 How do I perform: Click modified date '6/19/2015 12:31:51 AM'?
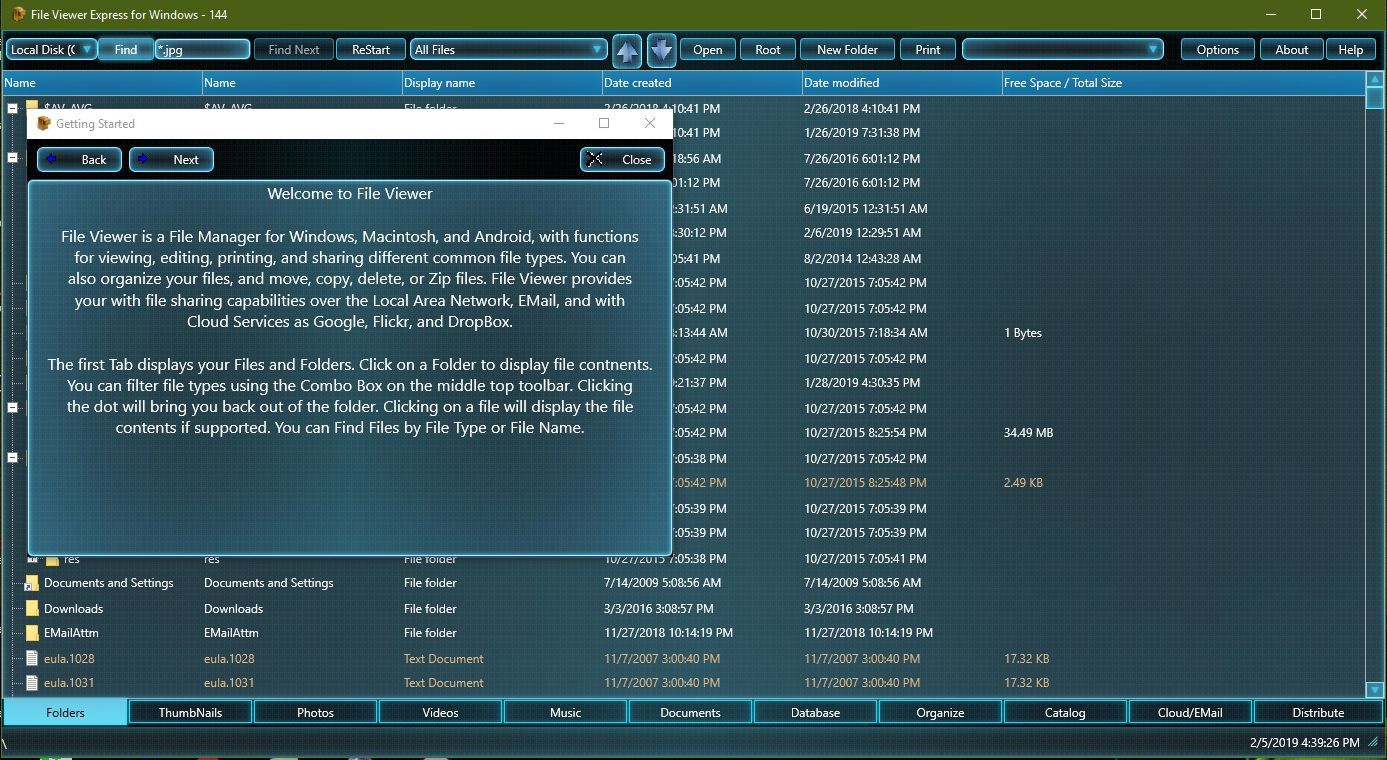[865, 208]
